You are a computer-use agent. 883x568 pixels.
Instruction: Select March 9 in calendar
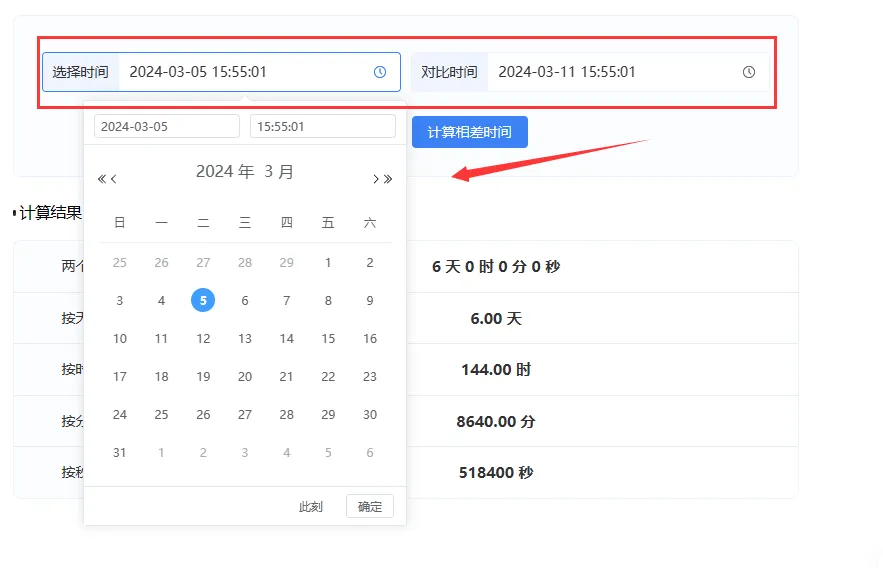pos(370,301)
